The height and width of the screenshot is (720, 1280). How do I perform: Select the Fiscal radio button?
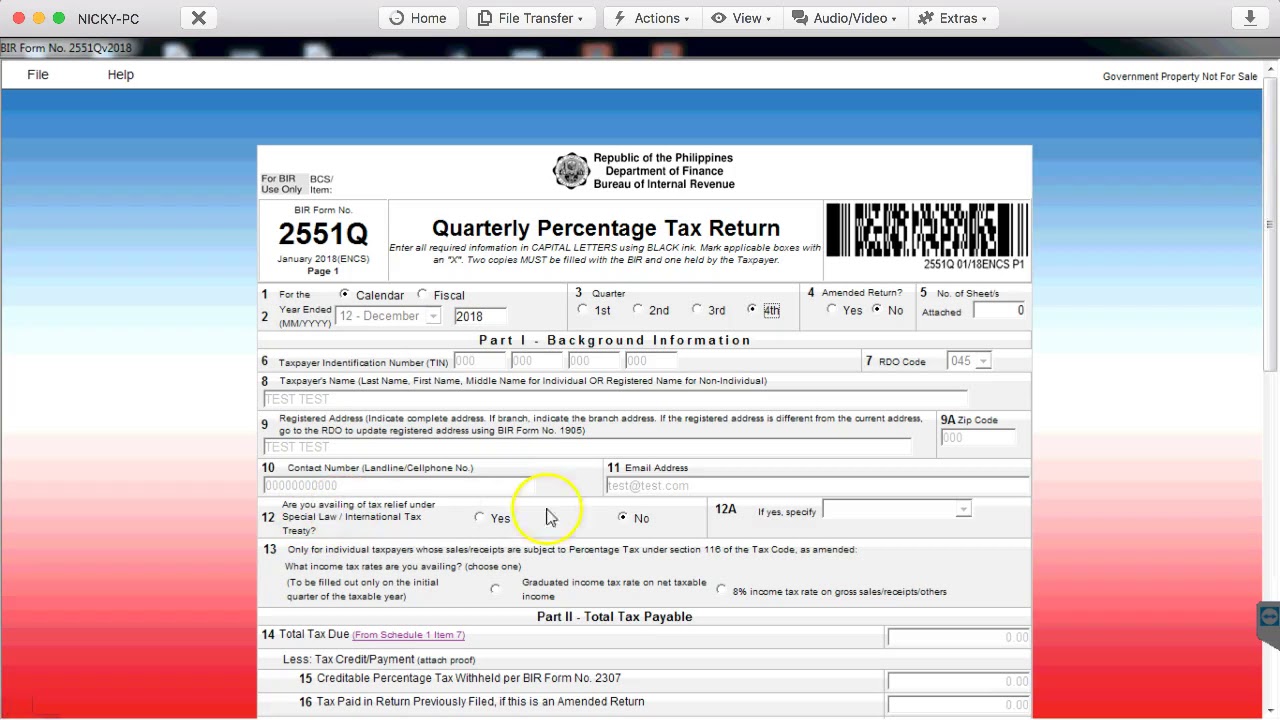coord(422,294)
